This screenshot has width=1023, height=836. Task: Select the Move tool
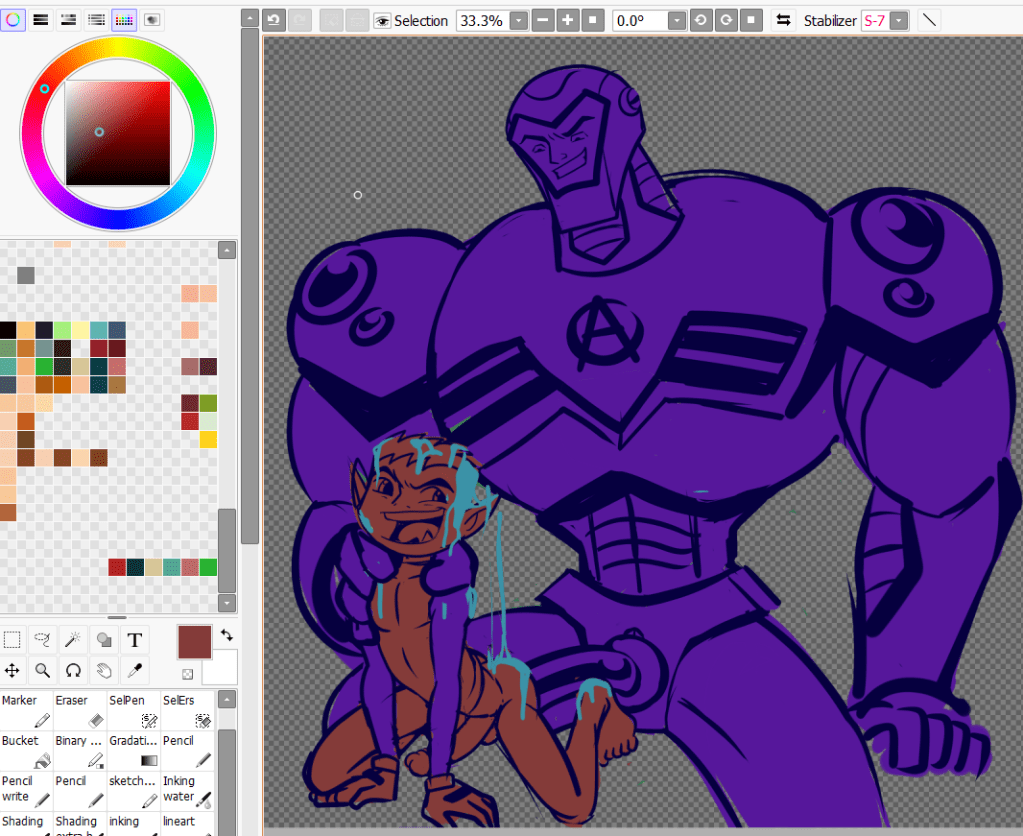pos(12,670)
